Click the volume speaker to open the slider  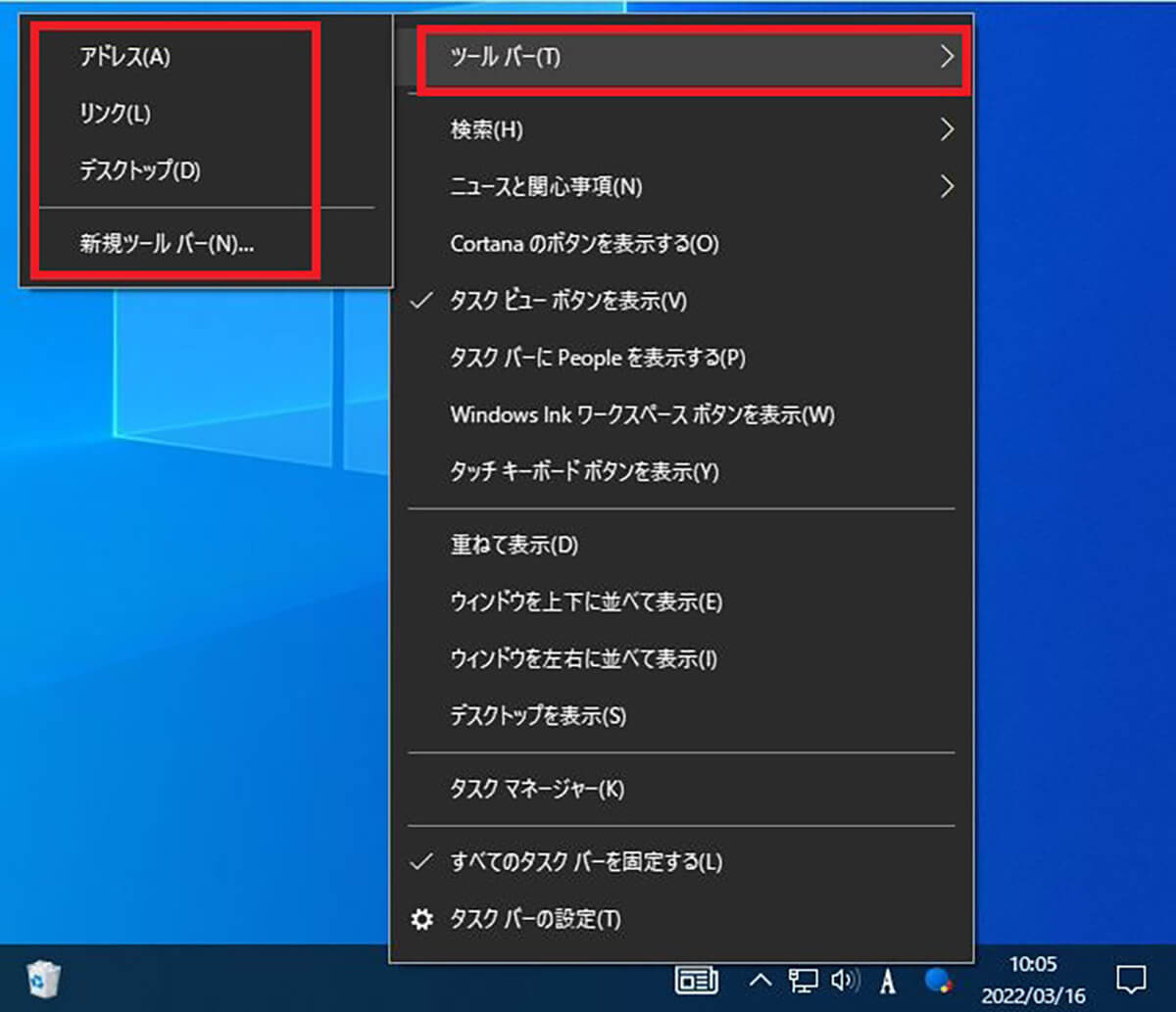coord(843,978)
